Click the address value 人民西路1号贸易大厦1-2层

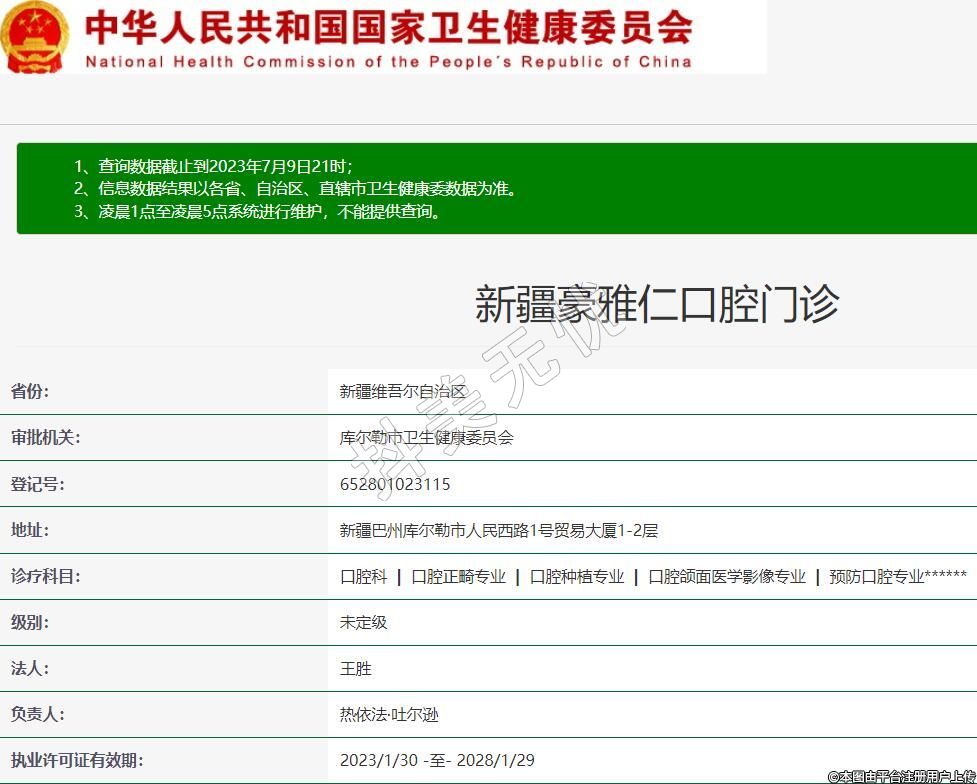(499, 530)
